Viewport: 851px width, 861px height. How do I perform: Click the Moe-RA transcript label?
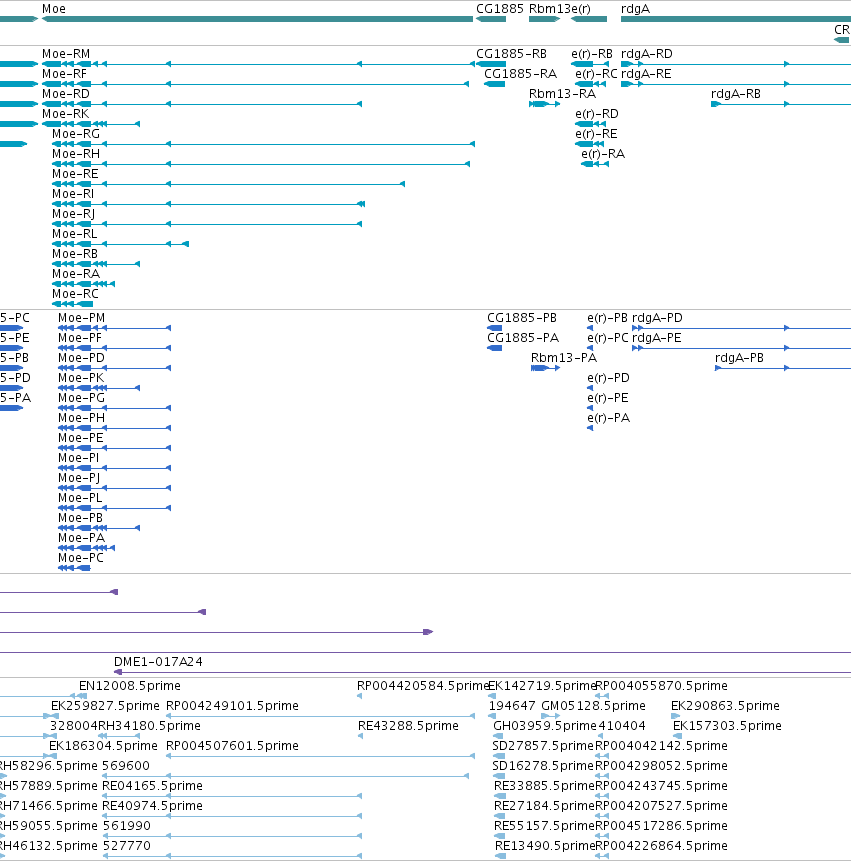tap(76, 274)
